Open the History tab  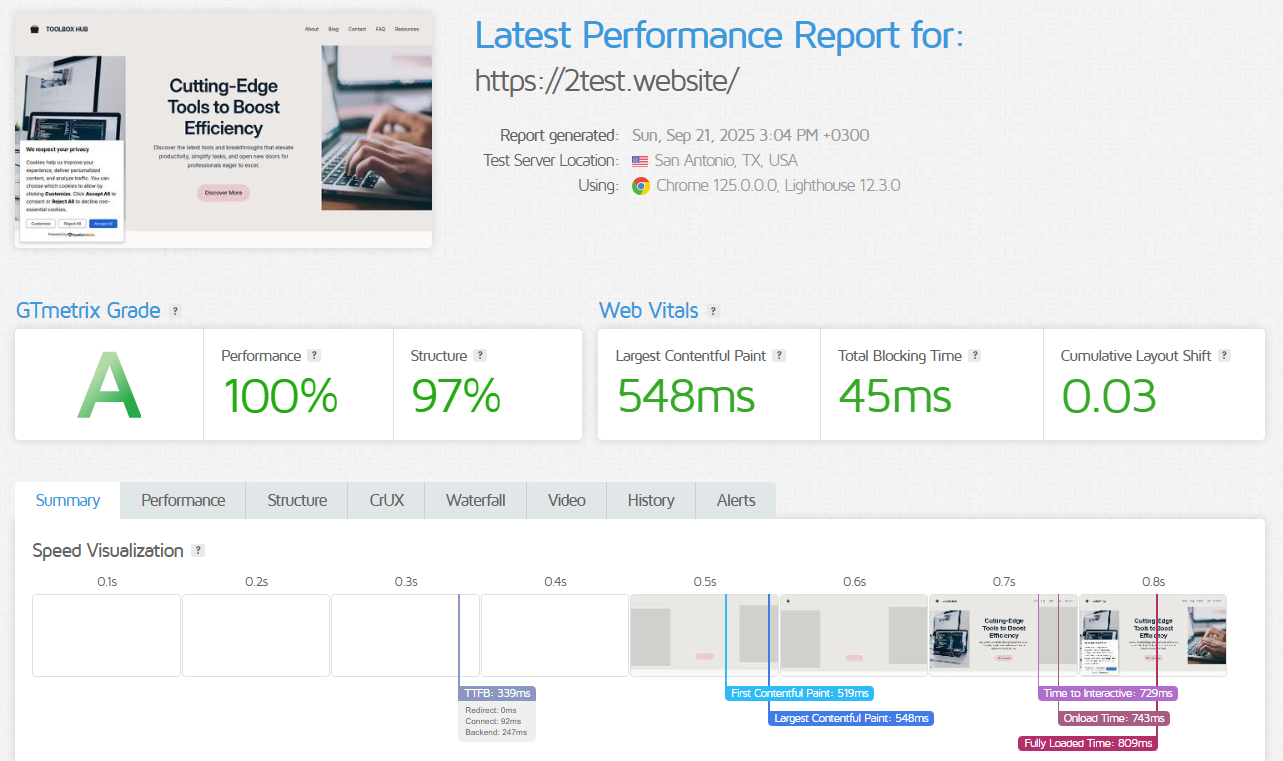pos(651,500)
